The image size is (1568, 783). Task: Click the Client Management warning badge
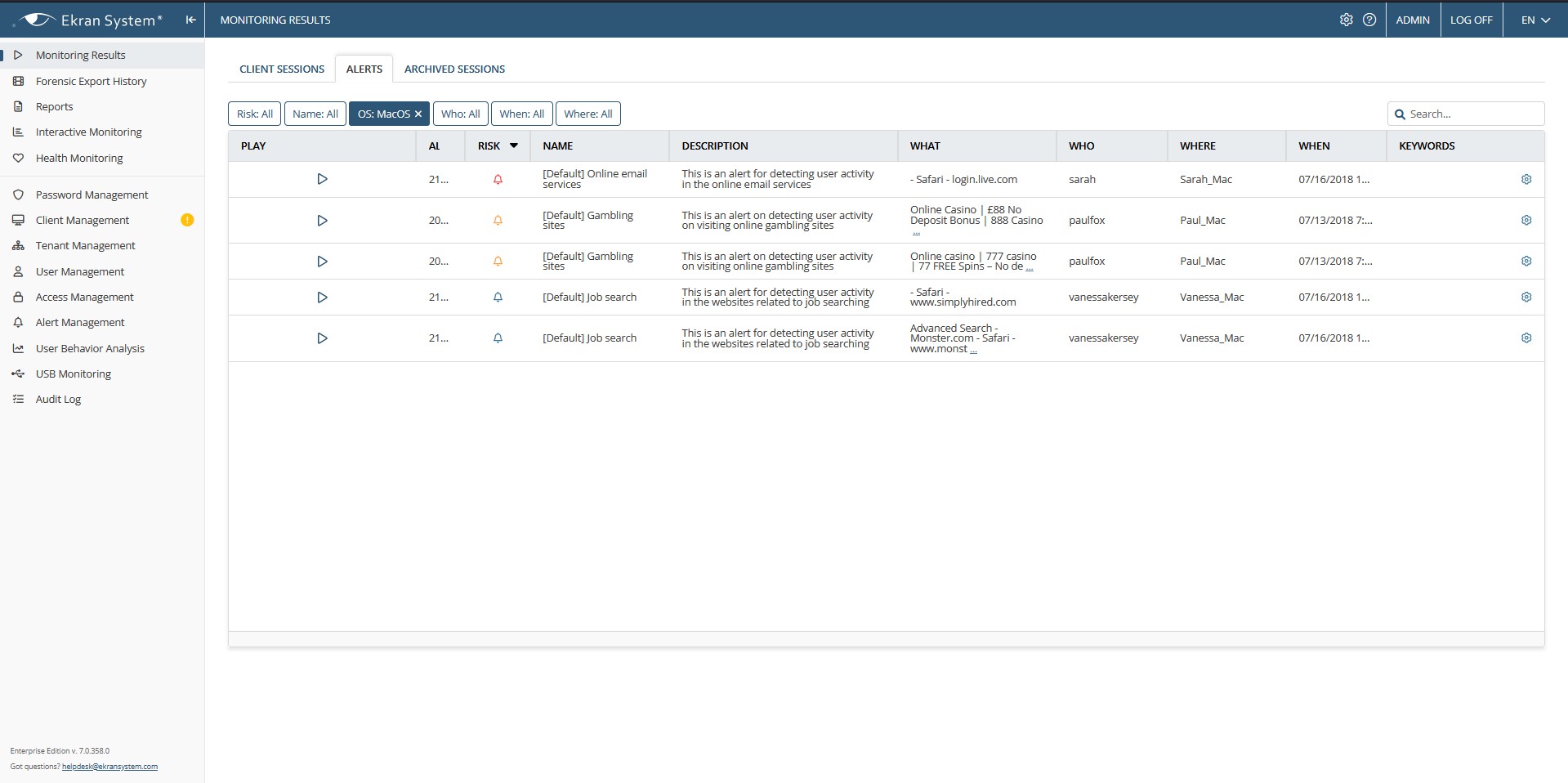click(x=187, y=220)
